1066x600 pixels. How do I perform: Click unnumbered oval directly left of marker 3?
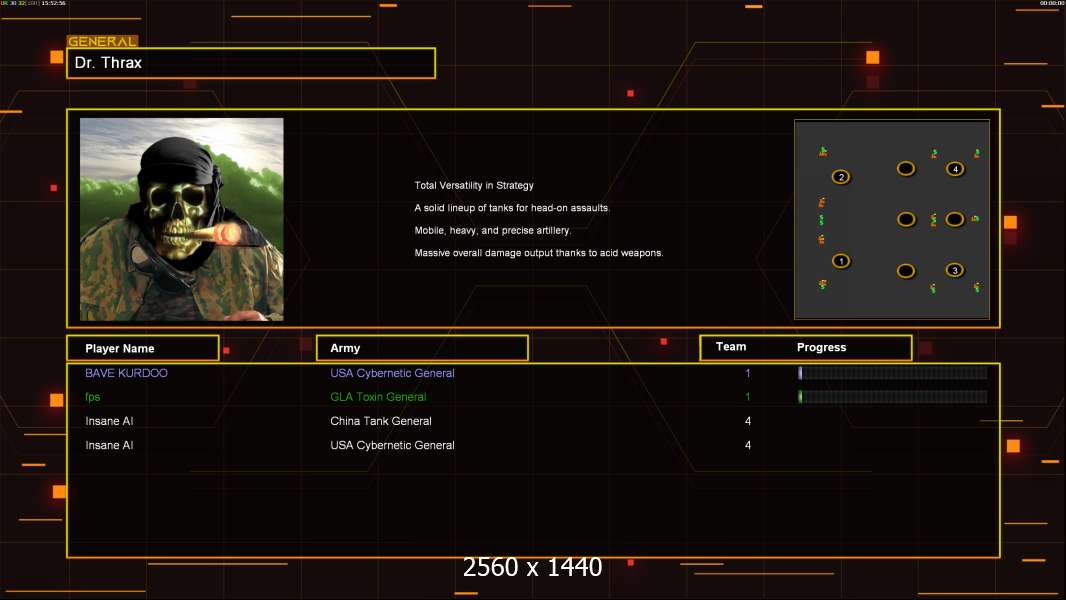(x=906, y=271)
